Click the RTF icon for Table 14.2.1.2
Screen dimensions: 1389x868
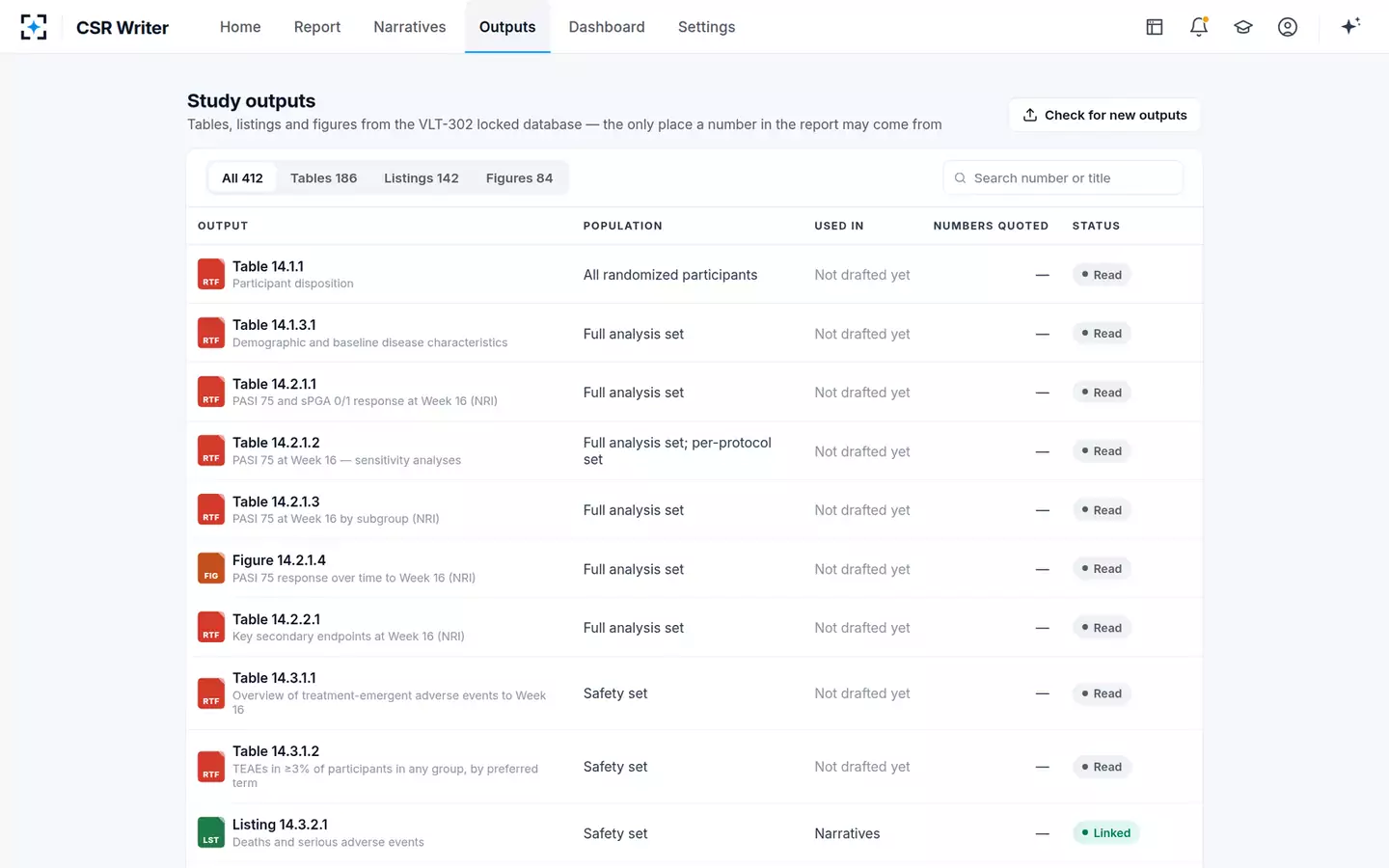[211, 450]
